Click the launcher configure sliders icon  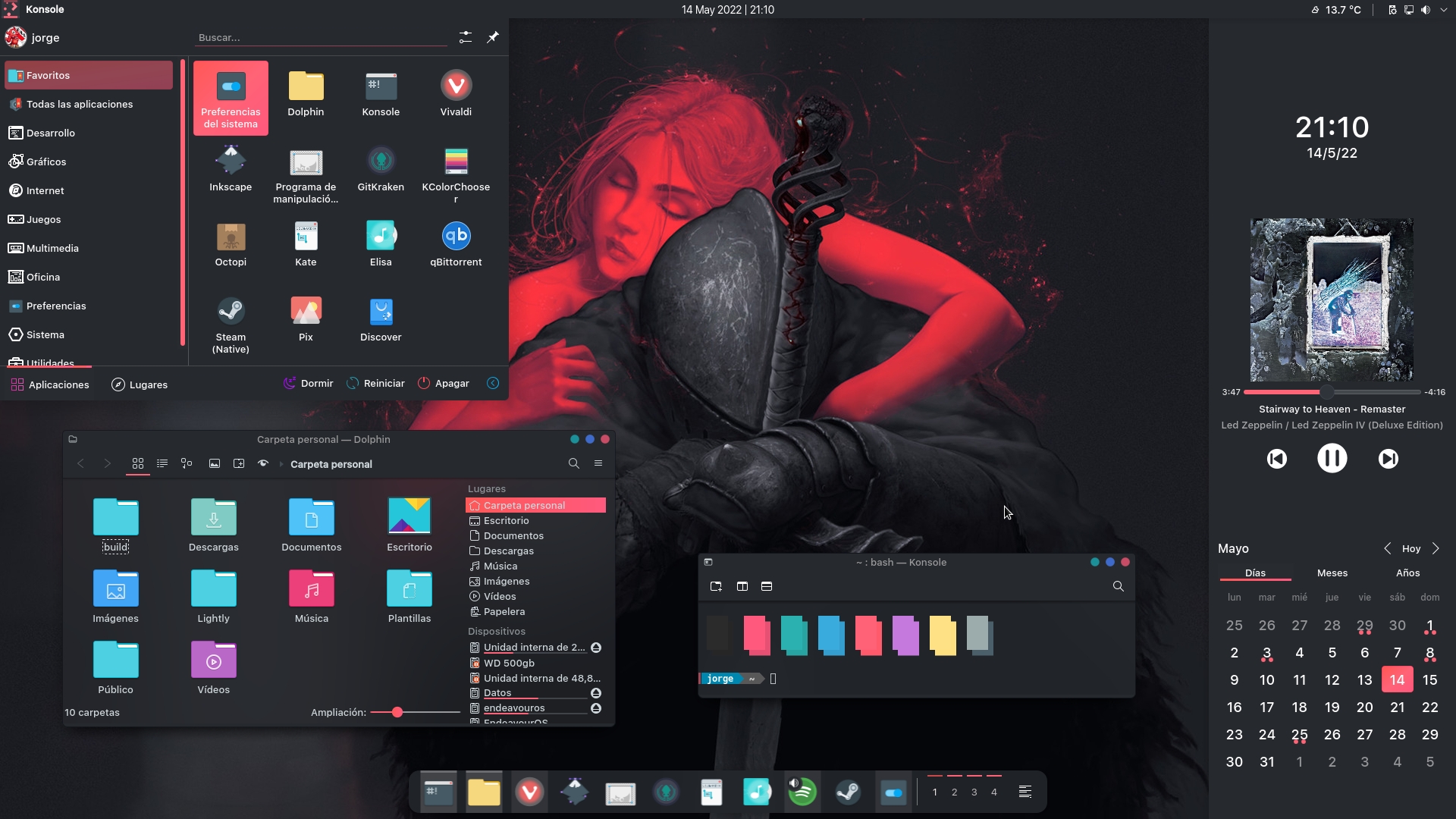[x=466, y=37]
